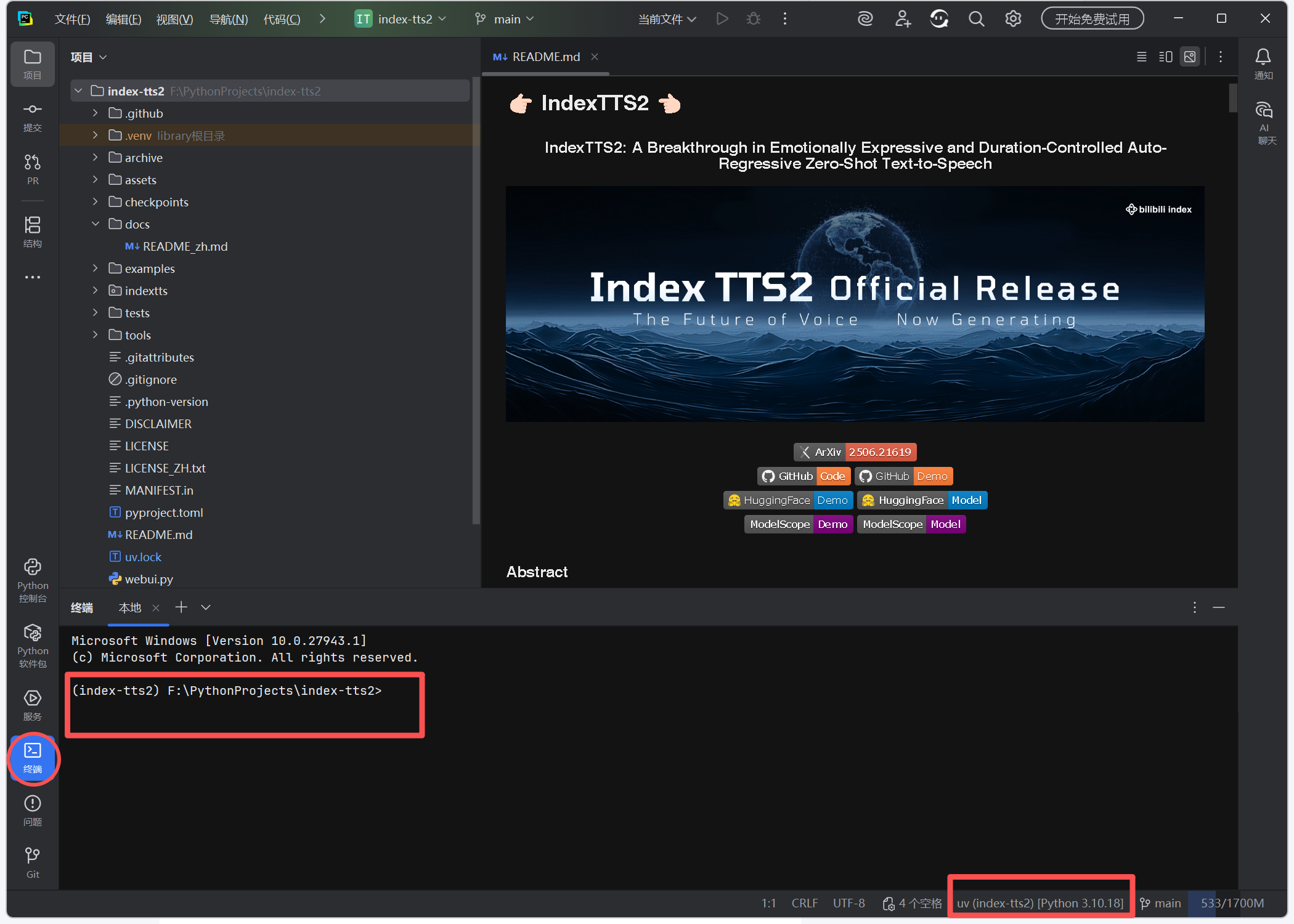This screenshot has height=924, width=1294.
Task: Open the ArXiv 2506.21619 badge link
Action: [x=855, y=452]
